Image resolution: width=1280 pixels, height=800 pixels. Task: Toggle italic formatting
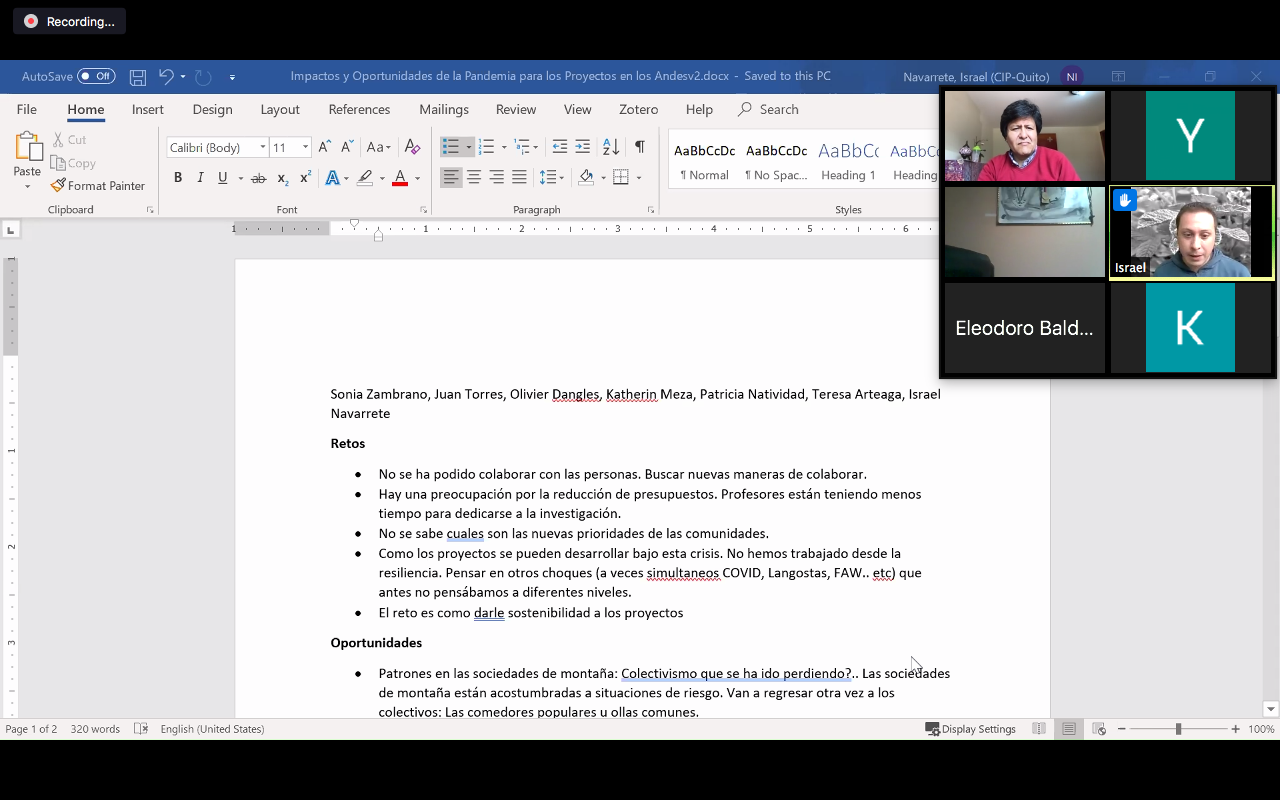point(200,178)
